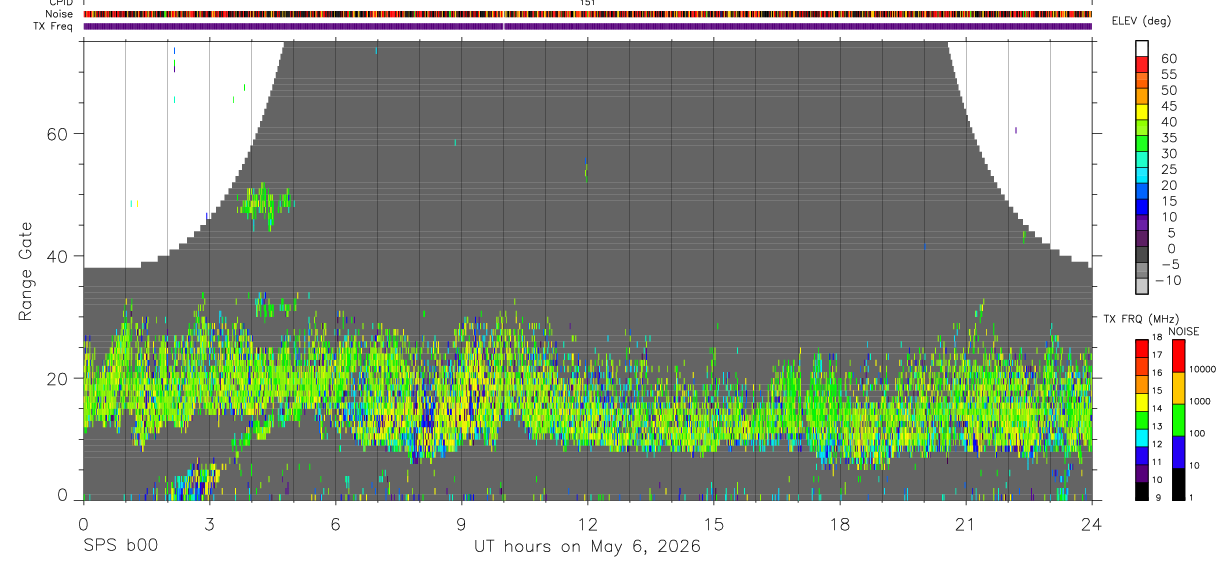Click the cyan 25 degree elevation swatch
The height and width of the screenshot is (567, 1228).
[1143, 176]
